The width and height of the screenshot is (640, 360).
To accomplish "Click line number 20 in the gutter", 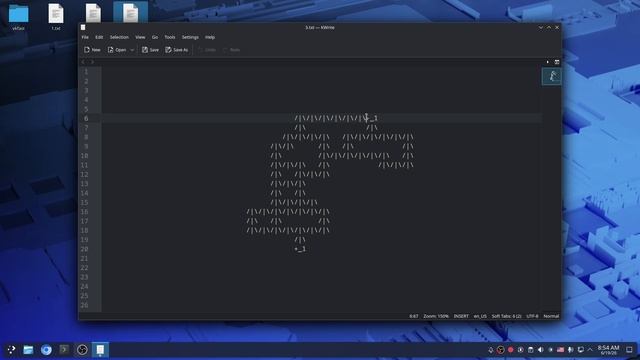I will click(84, 249).
